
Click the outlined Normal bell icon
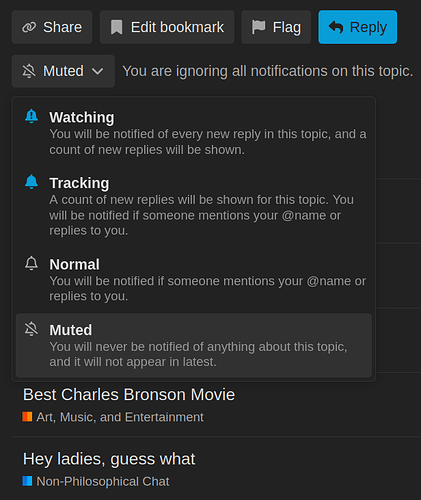point(31,263)
